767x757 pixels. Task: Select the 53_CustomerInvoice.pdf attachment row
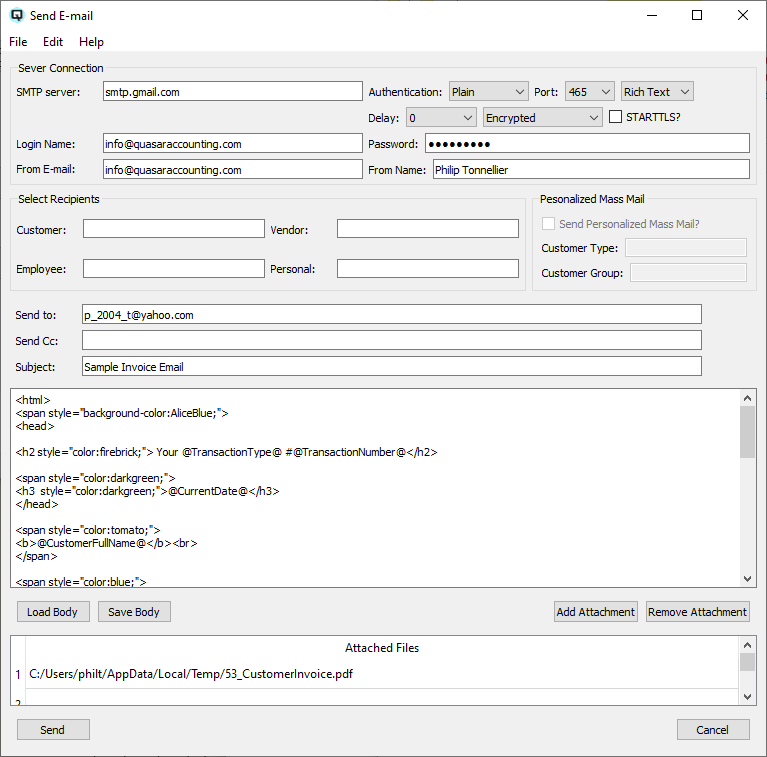382,674
